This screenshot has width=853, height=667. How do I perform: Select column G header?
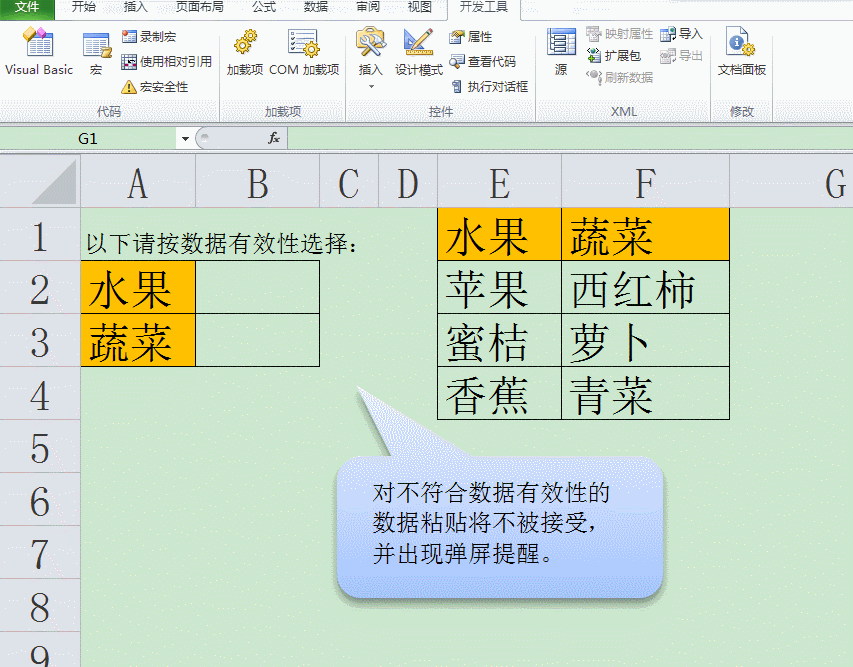point(792,183)
